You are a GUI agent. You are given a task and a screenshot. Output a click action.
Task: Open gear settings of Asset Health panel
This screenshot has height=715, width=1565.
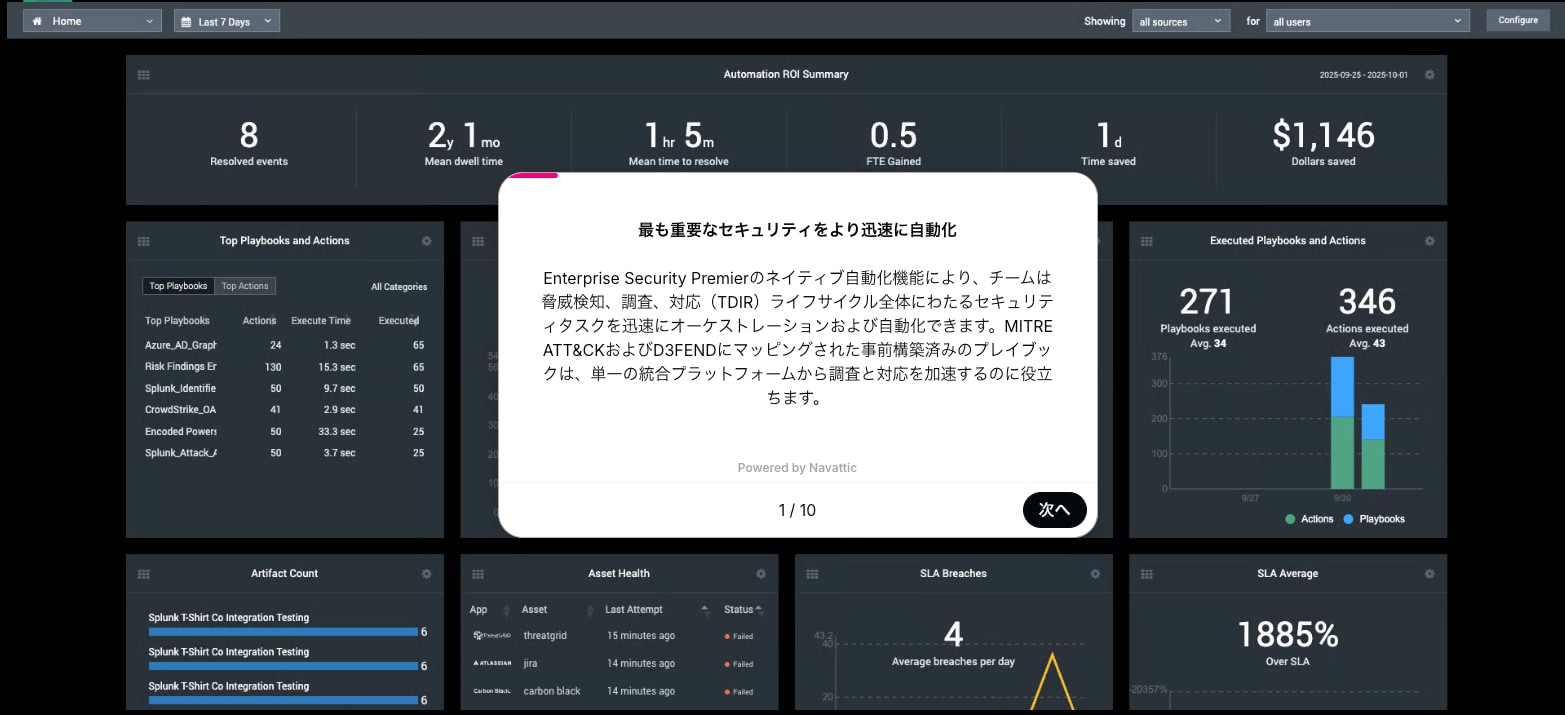(x=761, y=574)
